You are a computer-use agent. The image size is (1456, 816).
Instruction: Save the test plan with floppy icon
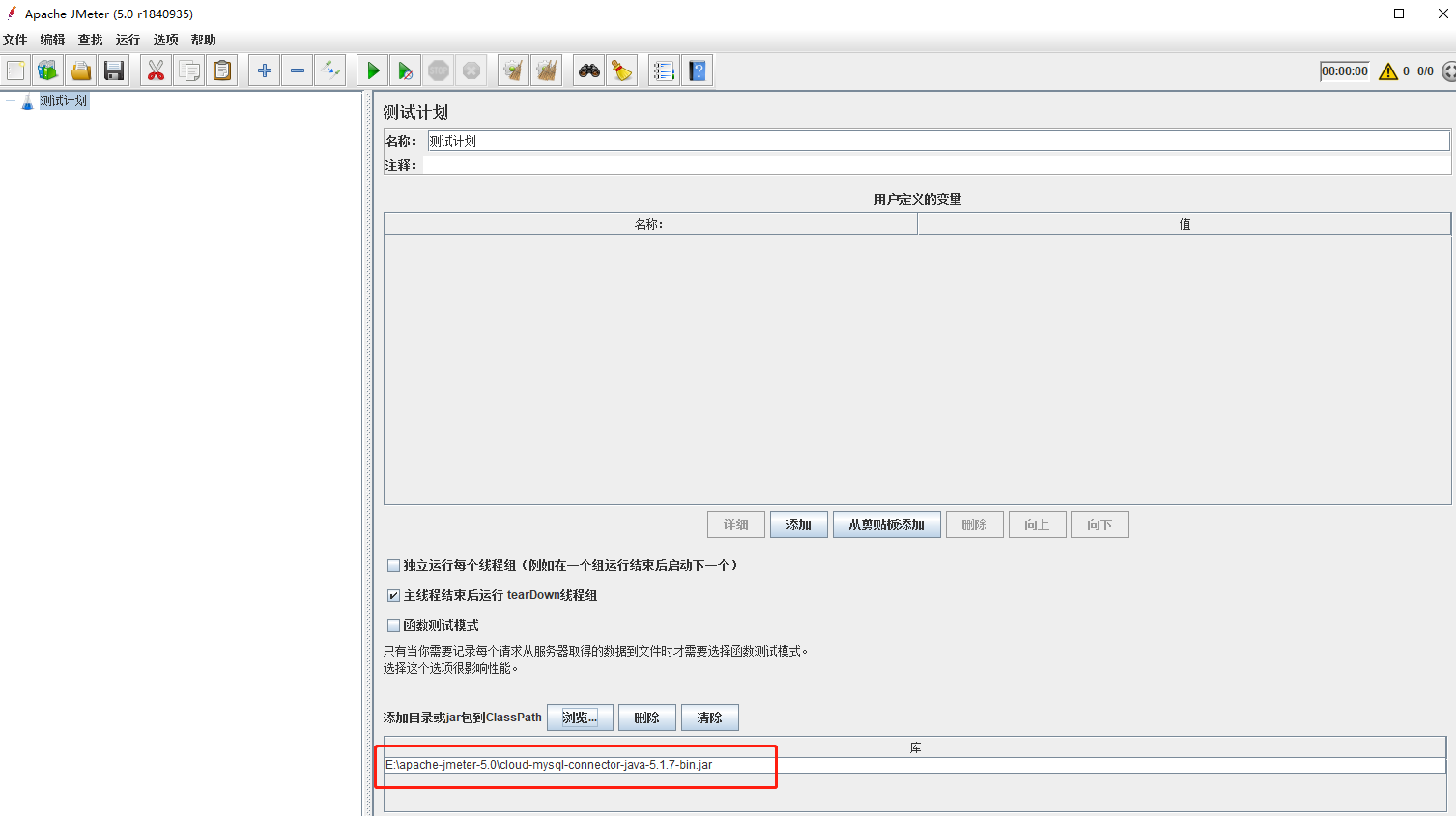point(114,70)
